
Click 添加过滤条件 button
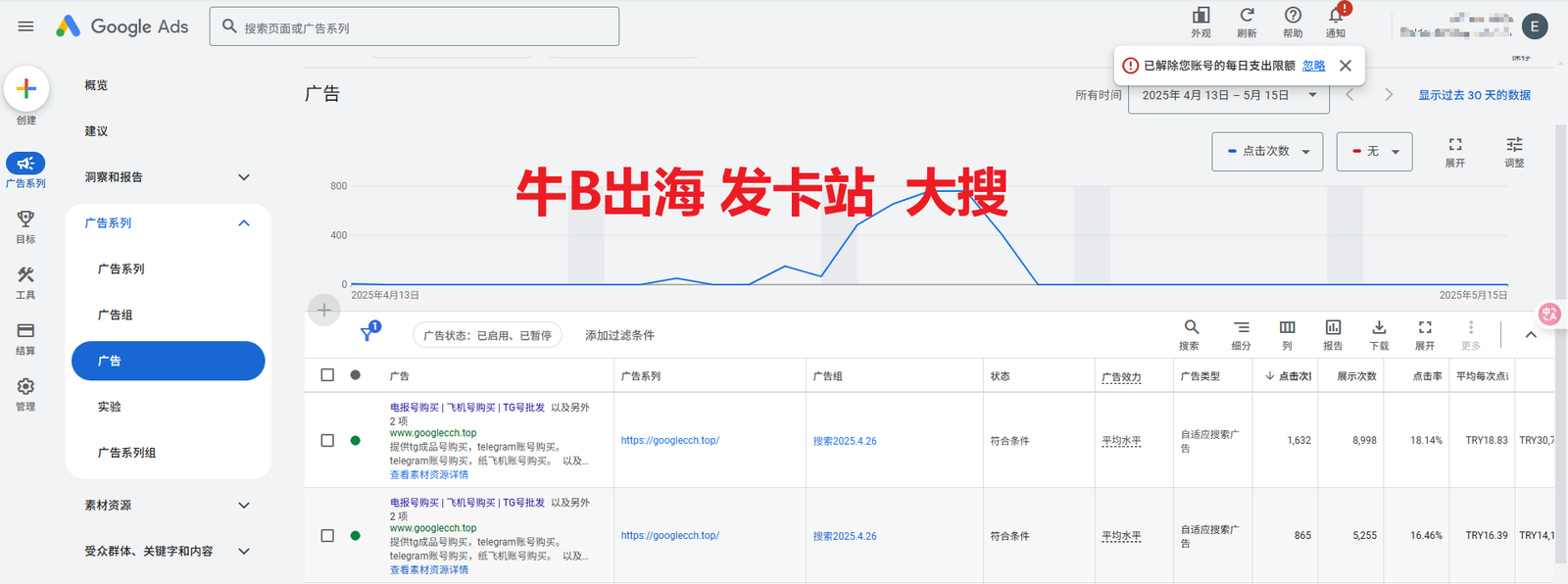pyautogui.click(x=619, y=335)
